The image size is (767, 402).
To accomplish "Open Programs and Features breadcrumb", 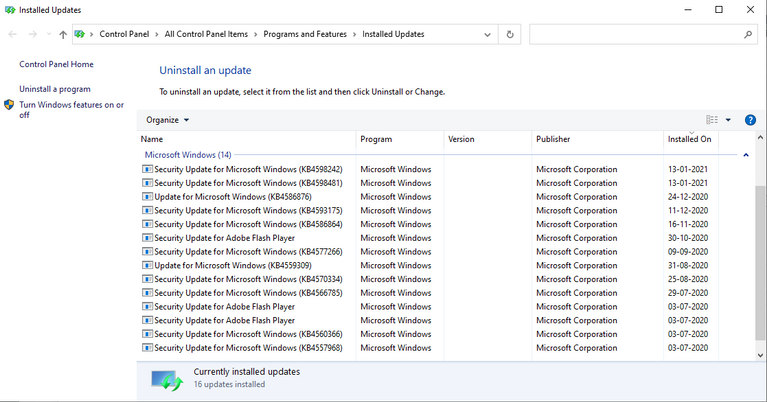I will click(305, 34).
